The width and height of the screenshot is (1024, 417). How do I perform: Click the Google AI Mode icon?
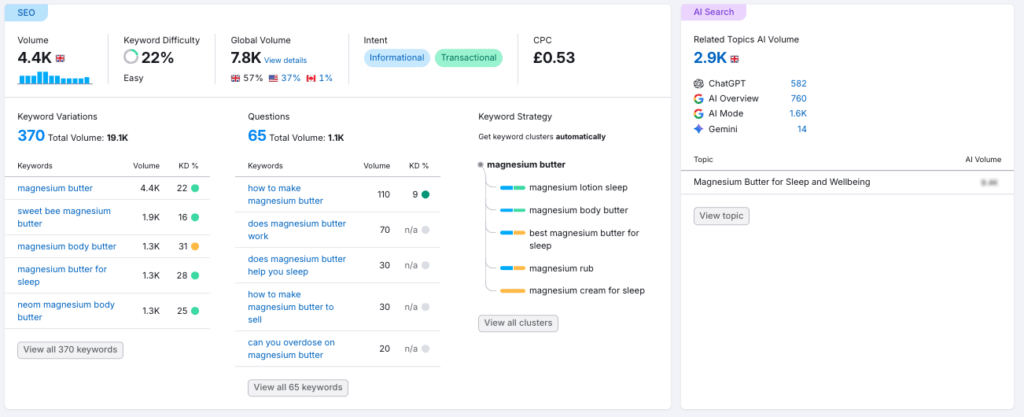pyautogui.click(x=698, y=114)
